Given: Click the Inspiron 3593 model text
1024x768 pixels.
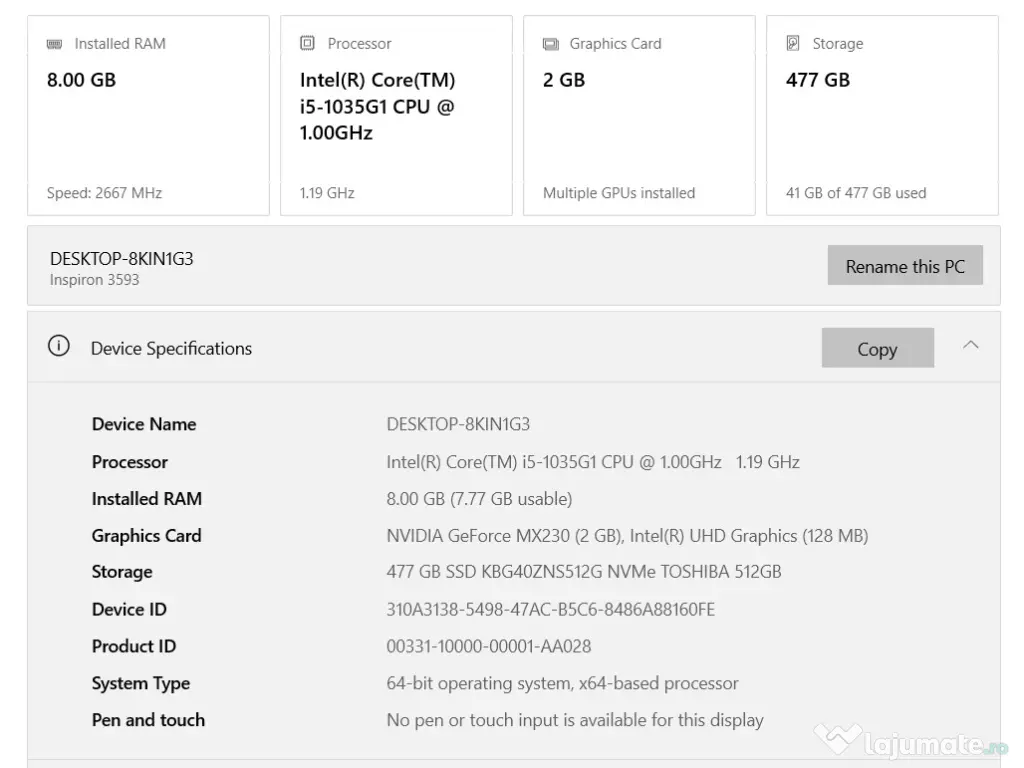Looking at the screenshot, I should [x=94, y=280].
